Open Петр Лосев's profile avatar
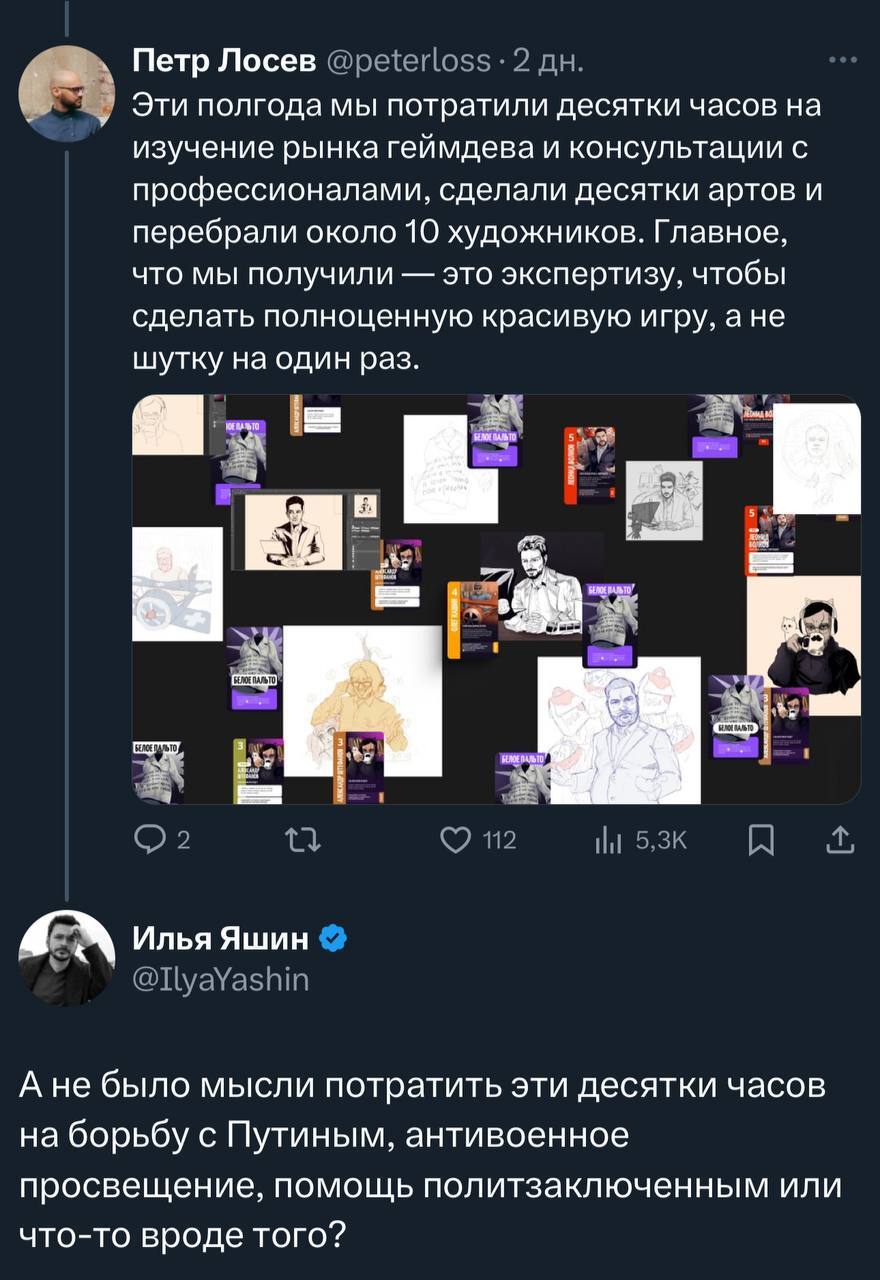 pyautogui.click(x=67, y=93)
